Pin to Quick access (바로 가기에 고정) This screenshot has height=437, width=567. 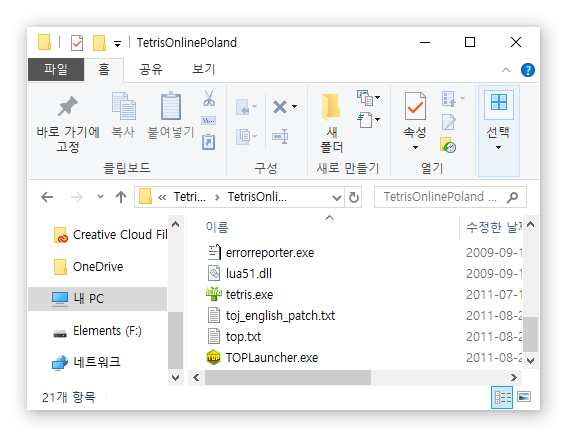point(68,123)
